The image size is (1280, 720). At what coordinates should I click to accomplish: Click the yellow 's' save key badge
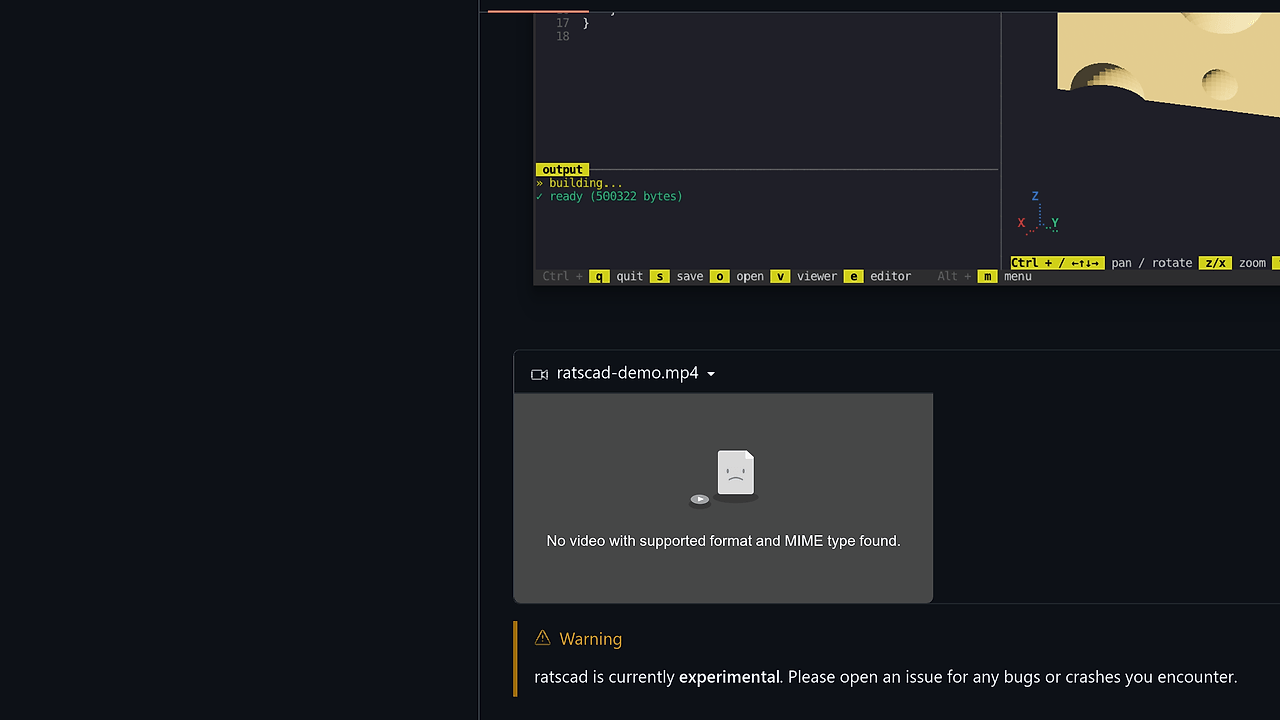[659, 276]
